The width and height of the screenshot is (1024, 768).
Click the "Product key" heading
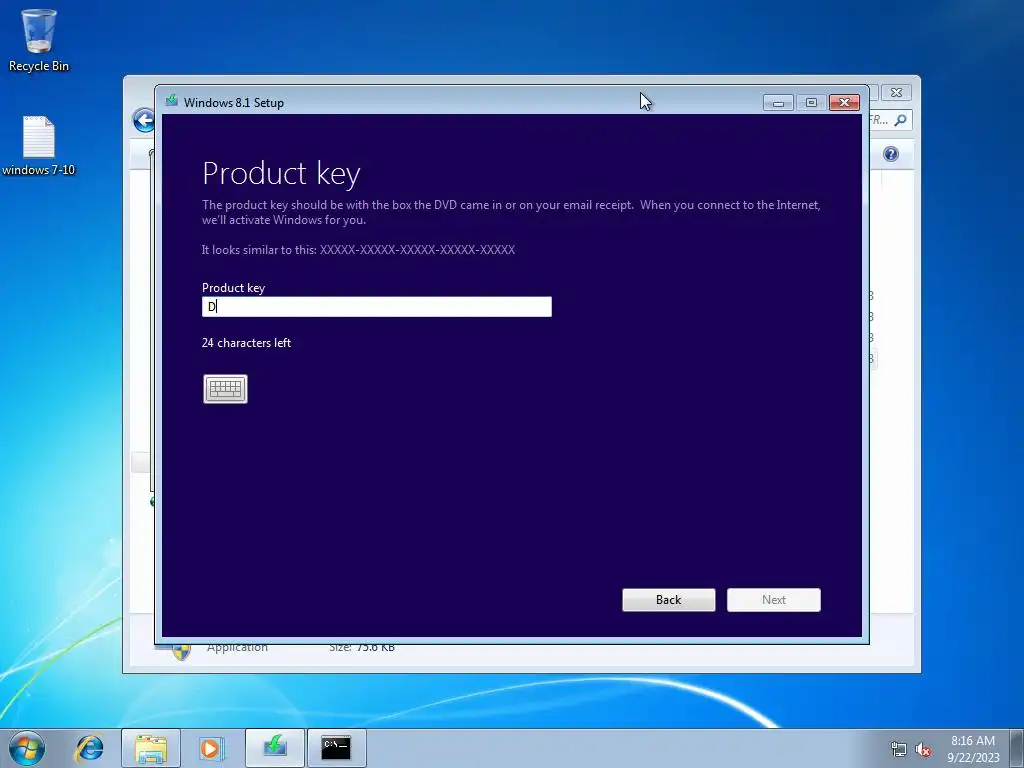pyautogui.click(x=281, y=173)
